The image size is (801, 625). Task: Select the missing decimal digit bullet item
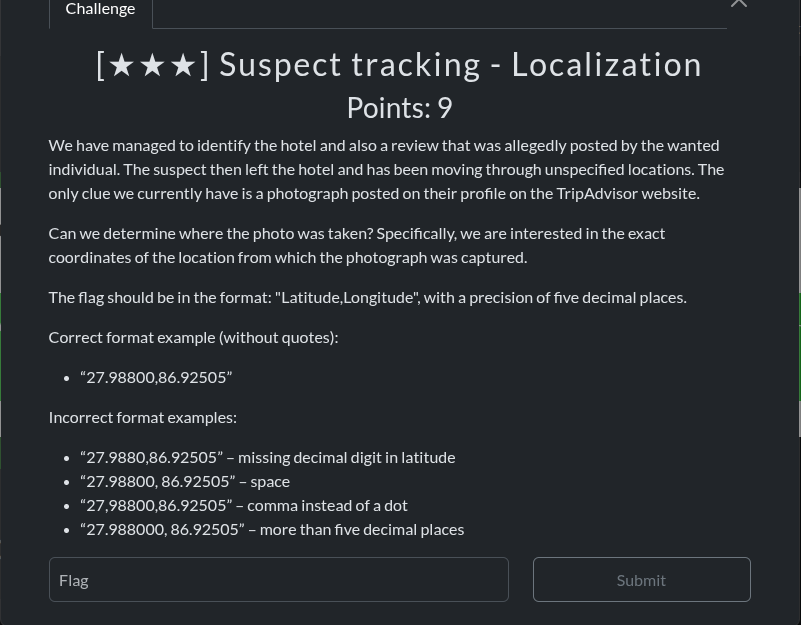267,456
